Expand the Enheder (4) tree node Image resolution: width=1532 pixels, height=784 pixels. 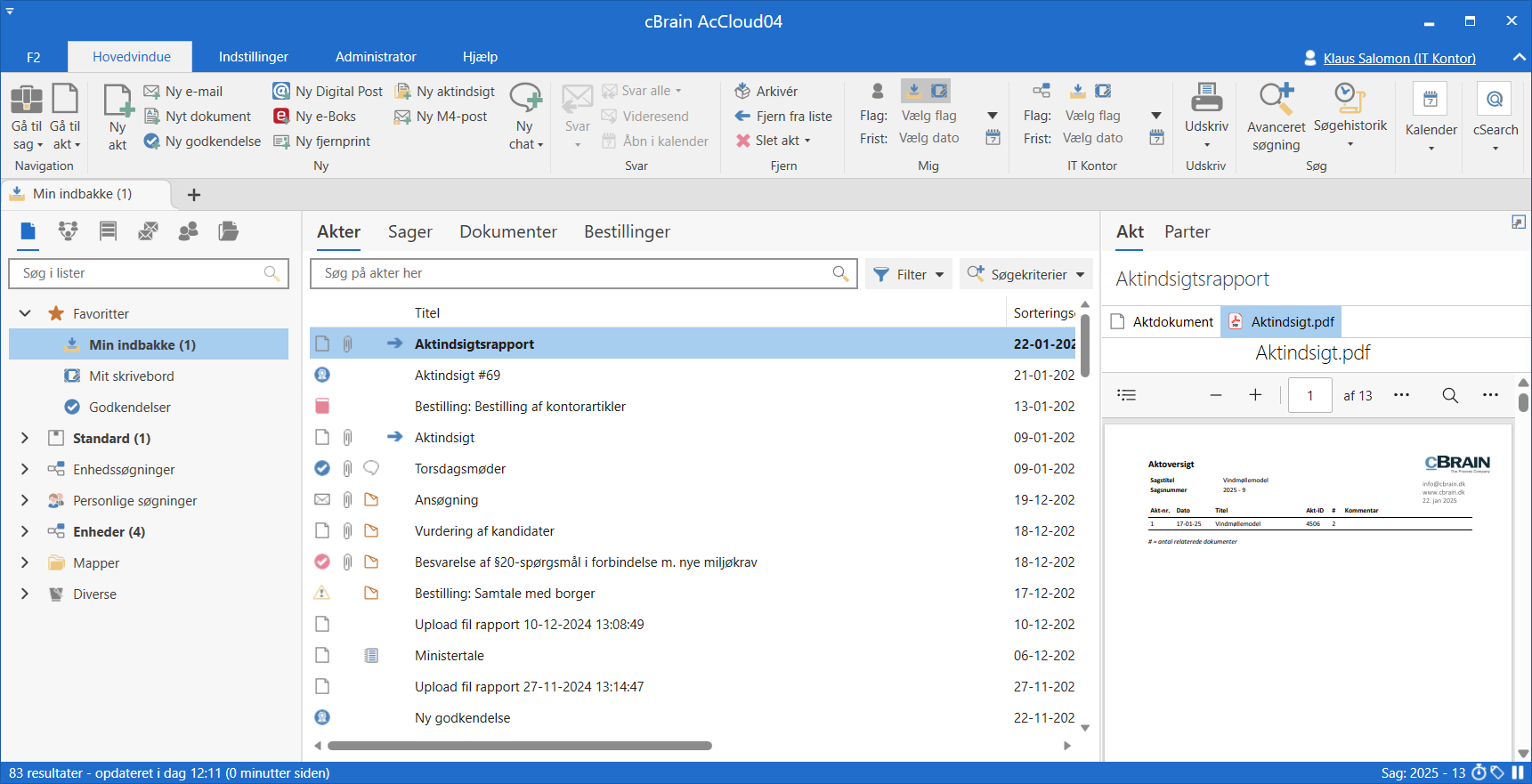click(x=25, y=531)
